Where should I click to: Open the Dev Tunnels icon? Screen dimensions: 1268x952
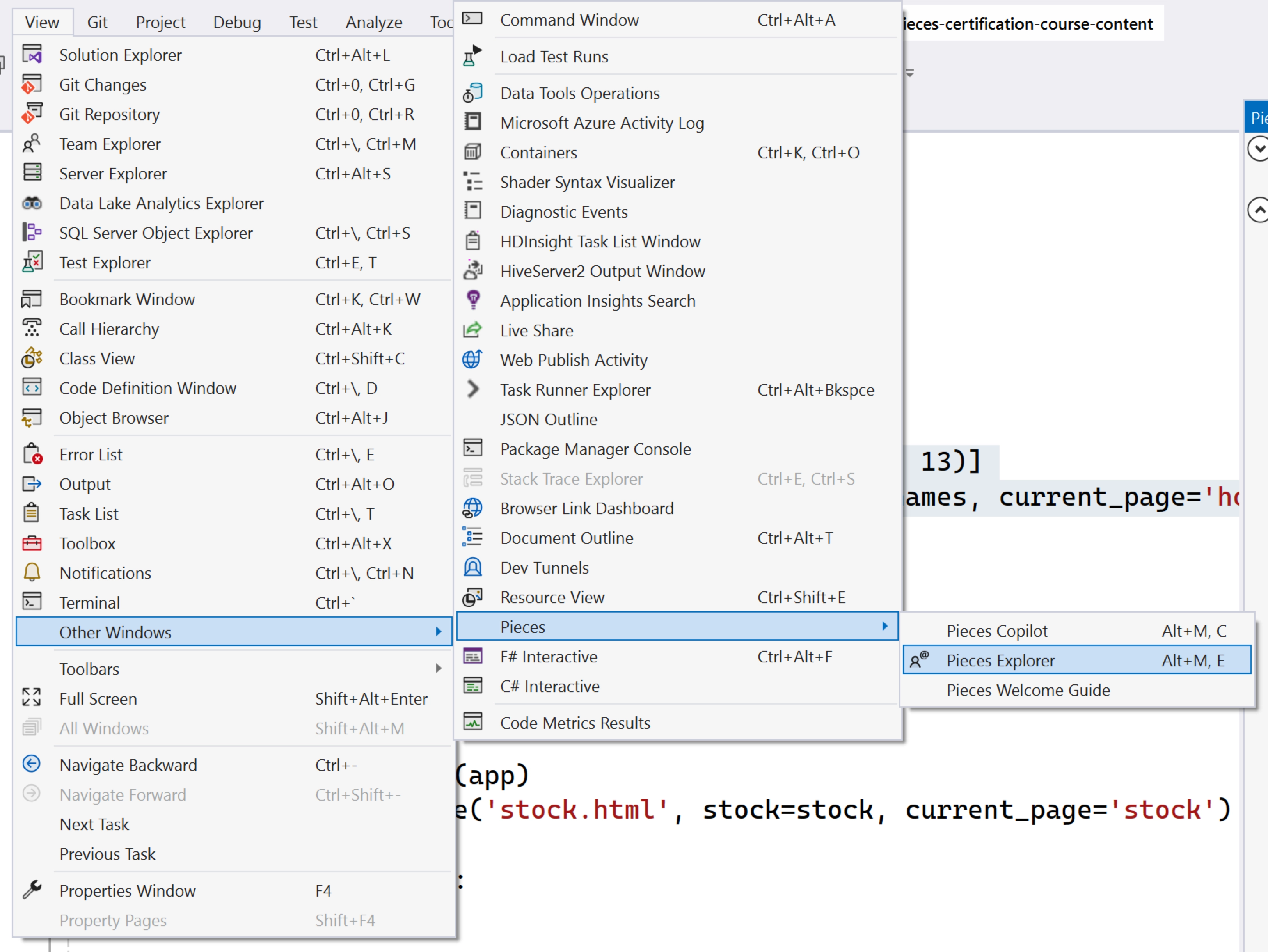tap(473, 567)
